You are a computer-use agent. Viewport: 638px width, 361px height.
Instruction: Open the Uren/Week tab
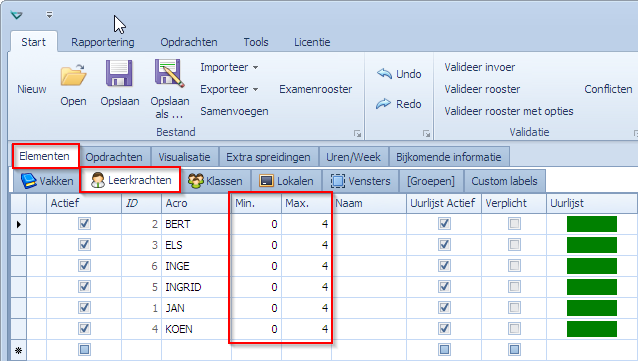click(x=353, y=157)
